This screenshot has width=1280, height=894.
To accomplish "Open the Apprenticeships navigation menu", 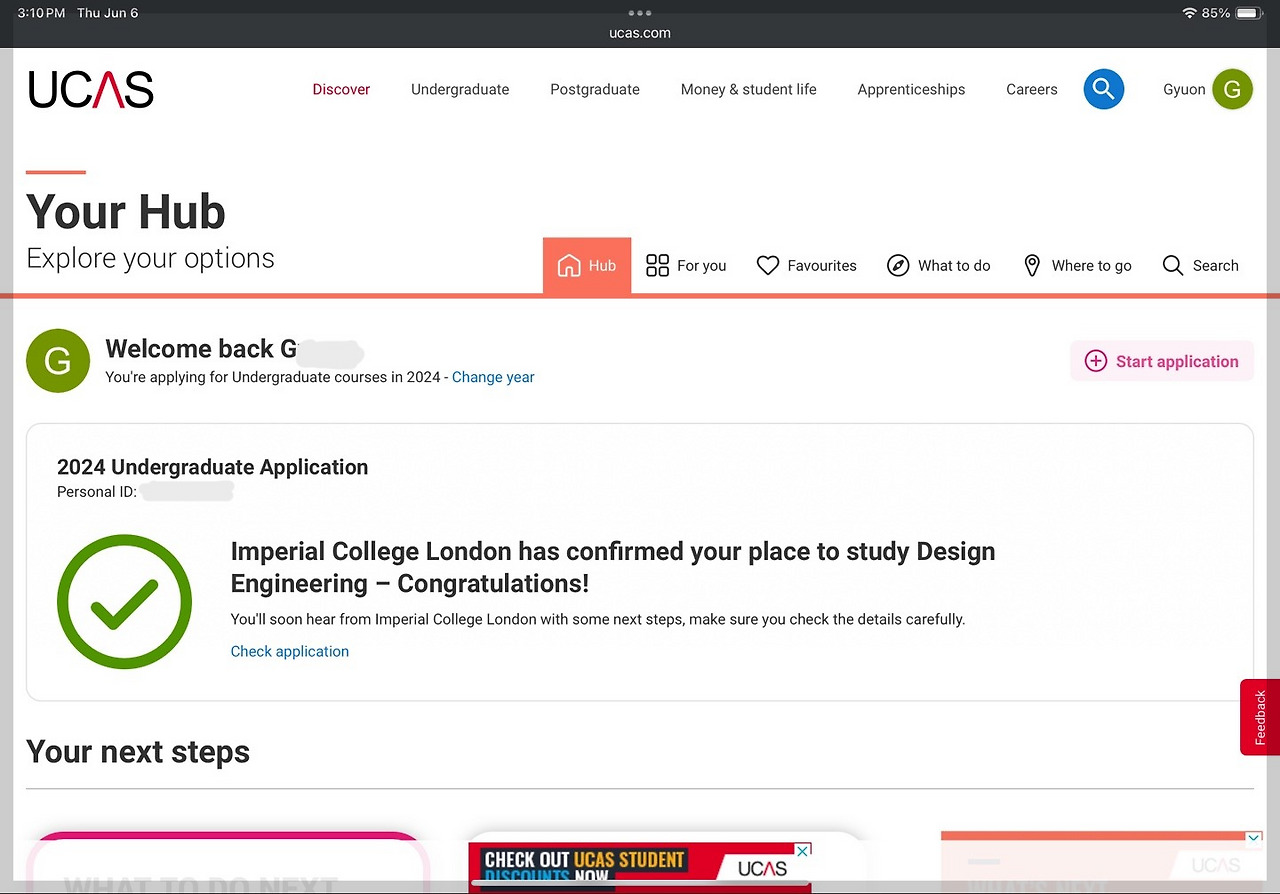I will point(910,89).
